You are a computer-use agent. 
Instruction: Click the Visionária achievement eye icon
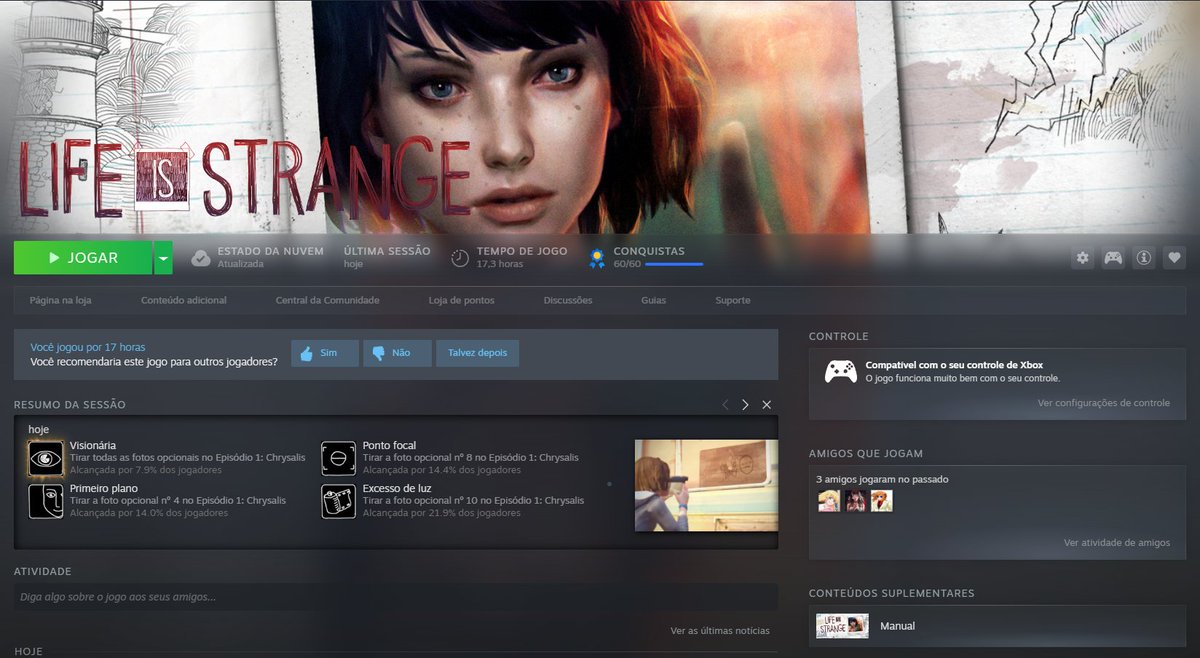click(46, 459)
